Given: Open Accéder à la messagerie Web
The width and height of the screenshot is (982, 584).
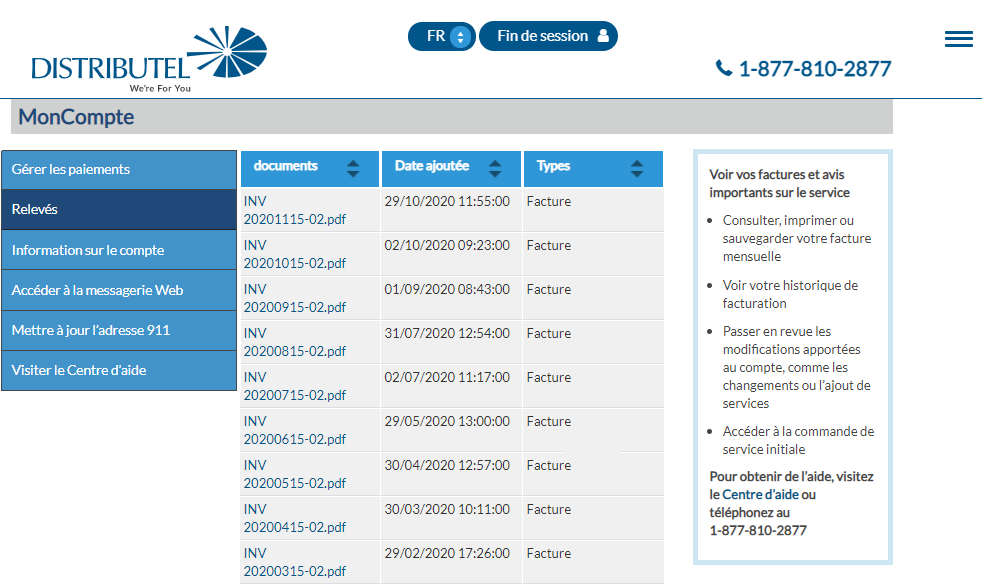Looking at the screenshot, I should click(x=119, y=290).
